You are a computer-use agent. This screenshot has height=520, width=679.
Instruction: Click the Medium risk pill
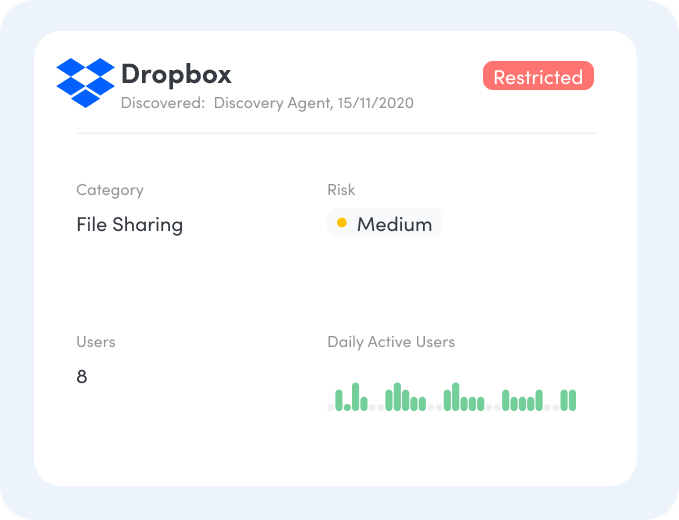[x=385, y=223]
